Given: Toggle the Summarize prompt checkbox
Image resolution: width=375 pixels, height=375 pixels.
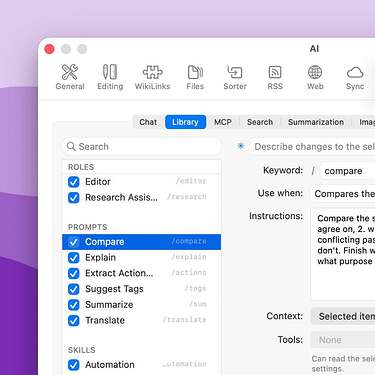Looking at the screenshot, I should point(74,305).
